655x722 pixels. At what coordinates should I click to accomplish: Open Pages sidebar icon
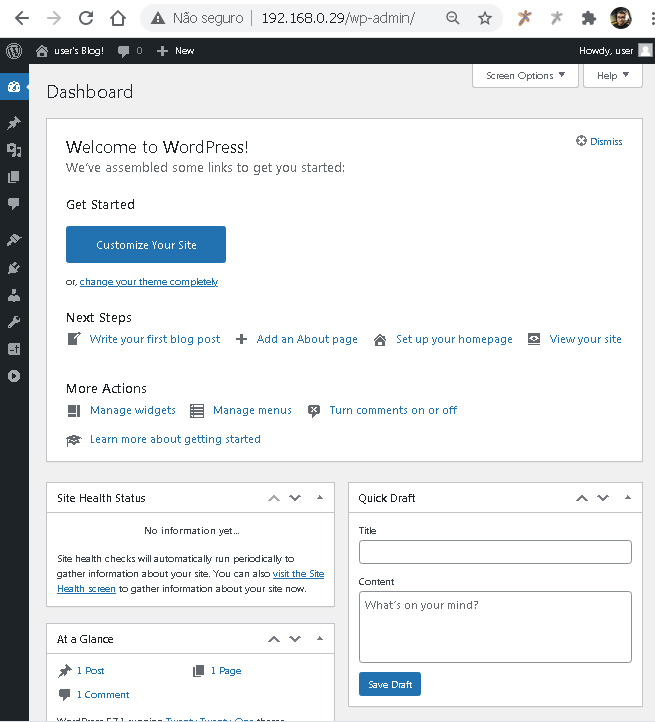tap(14, 177)
